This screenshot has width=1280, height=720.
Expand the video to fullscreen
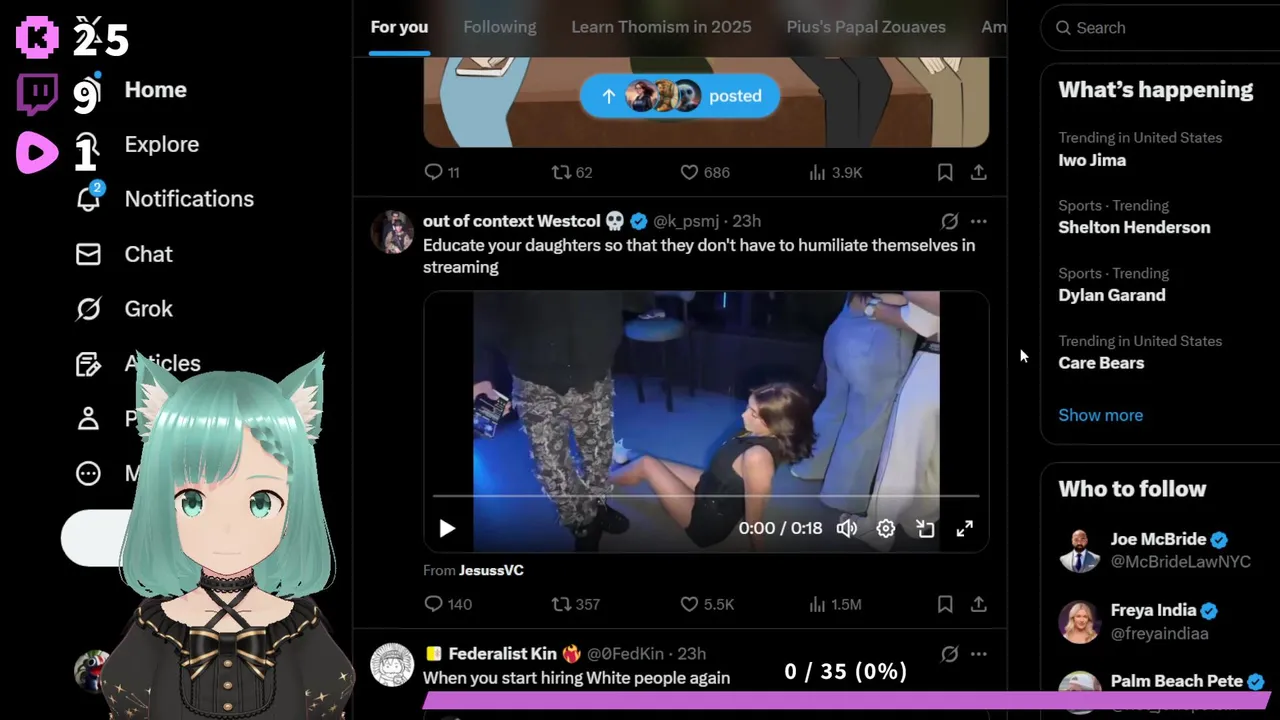[x=964, y=528]
